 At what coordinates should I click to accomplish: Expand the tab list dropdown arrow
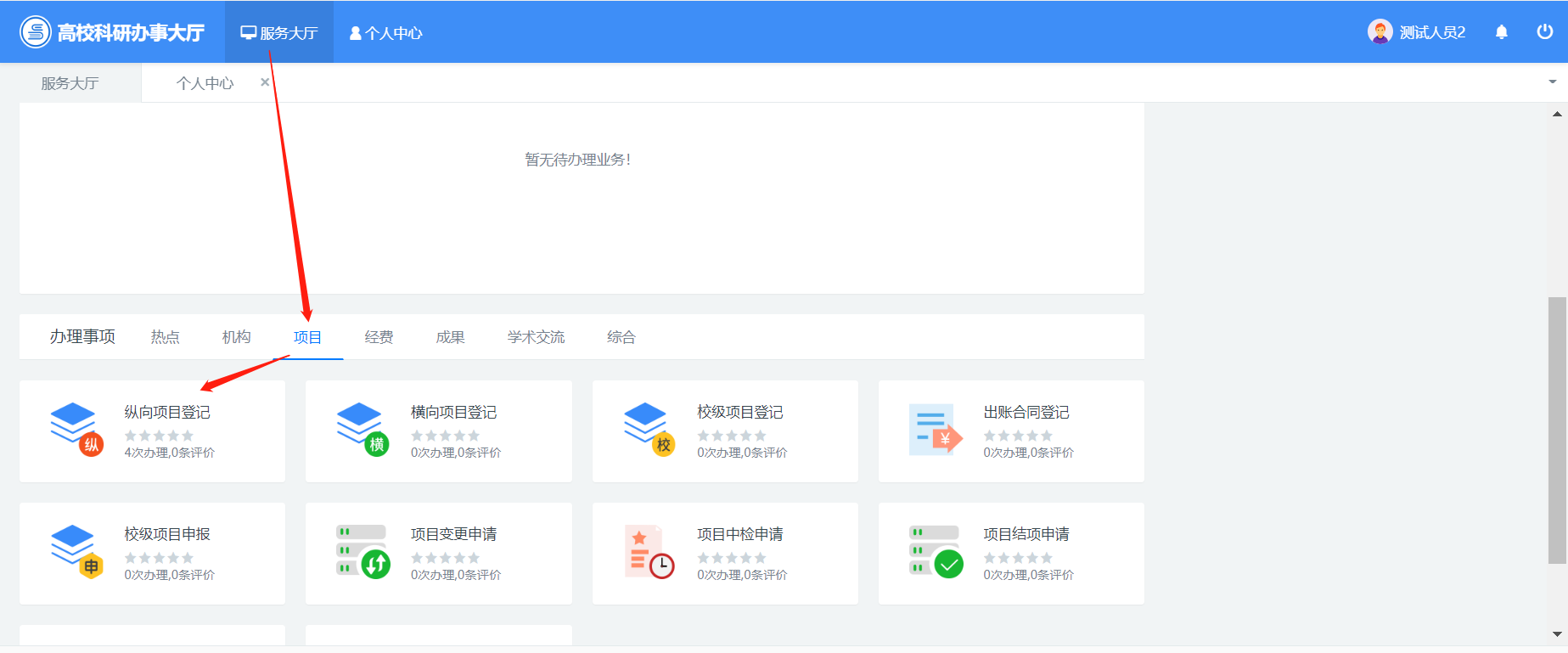1552,82
